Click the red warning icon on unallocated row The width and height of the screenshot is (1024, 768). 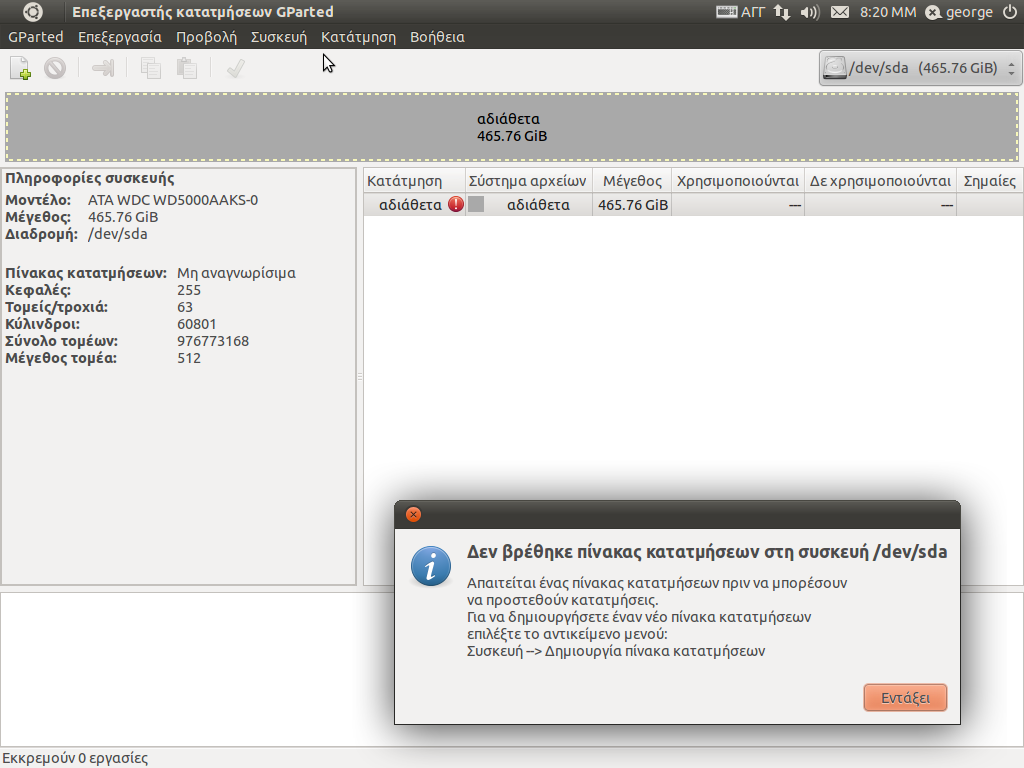456,204
